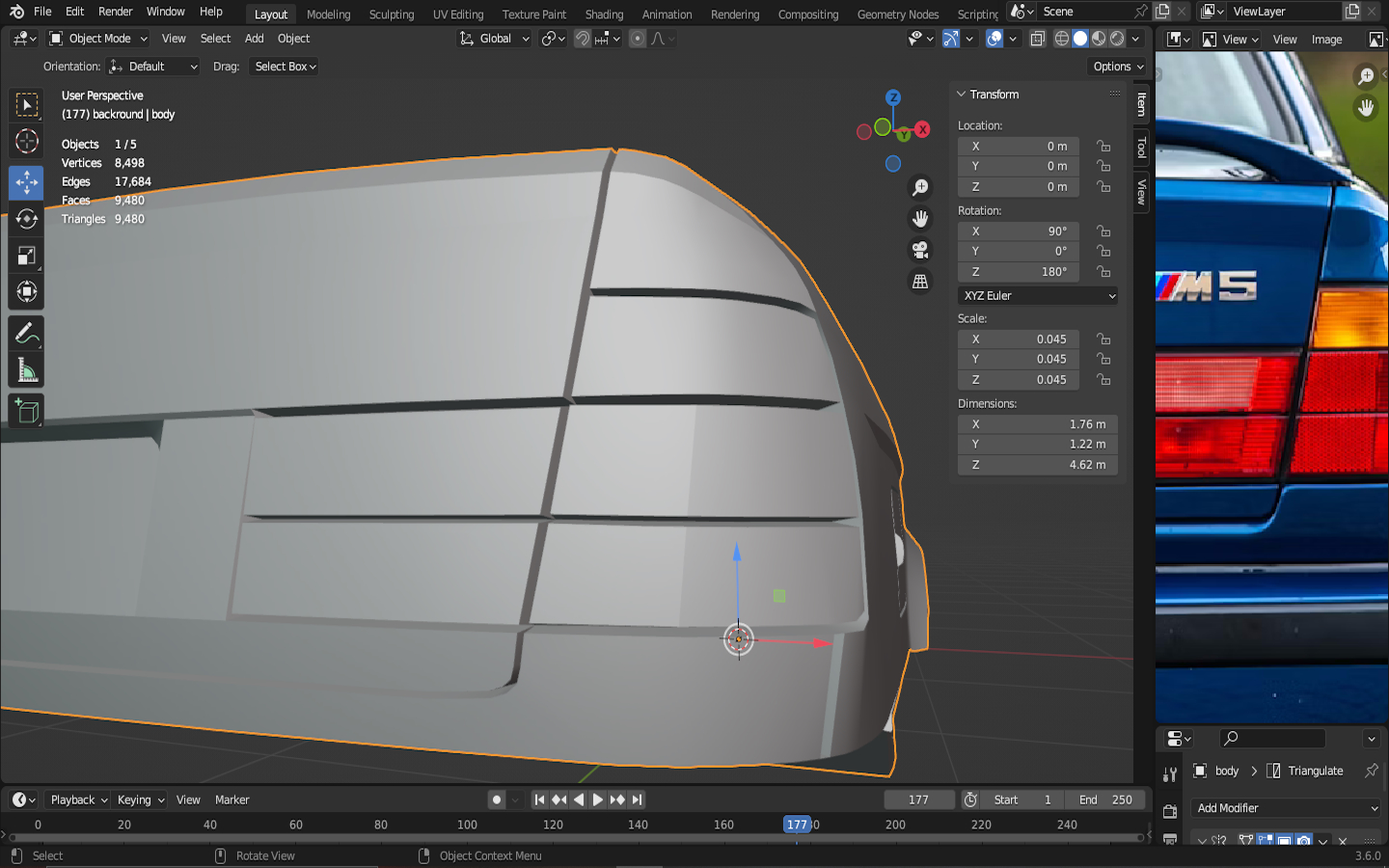Image resolution: width=1389 pixels, height=868 pixels.
Task: Click the Dimensions Z value field
Action: [x=1038, y=465]
